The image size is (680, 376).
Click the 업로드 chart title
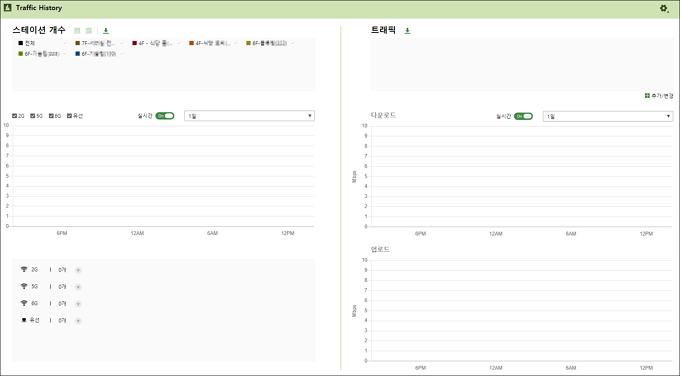point(380,249)
